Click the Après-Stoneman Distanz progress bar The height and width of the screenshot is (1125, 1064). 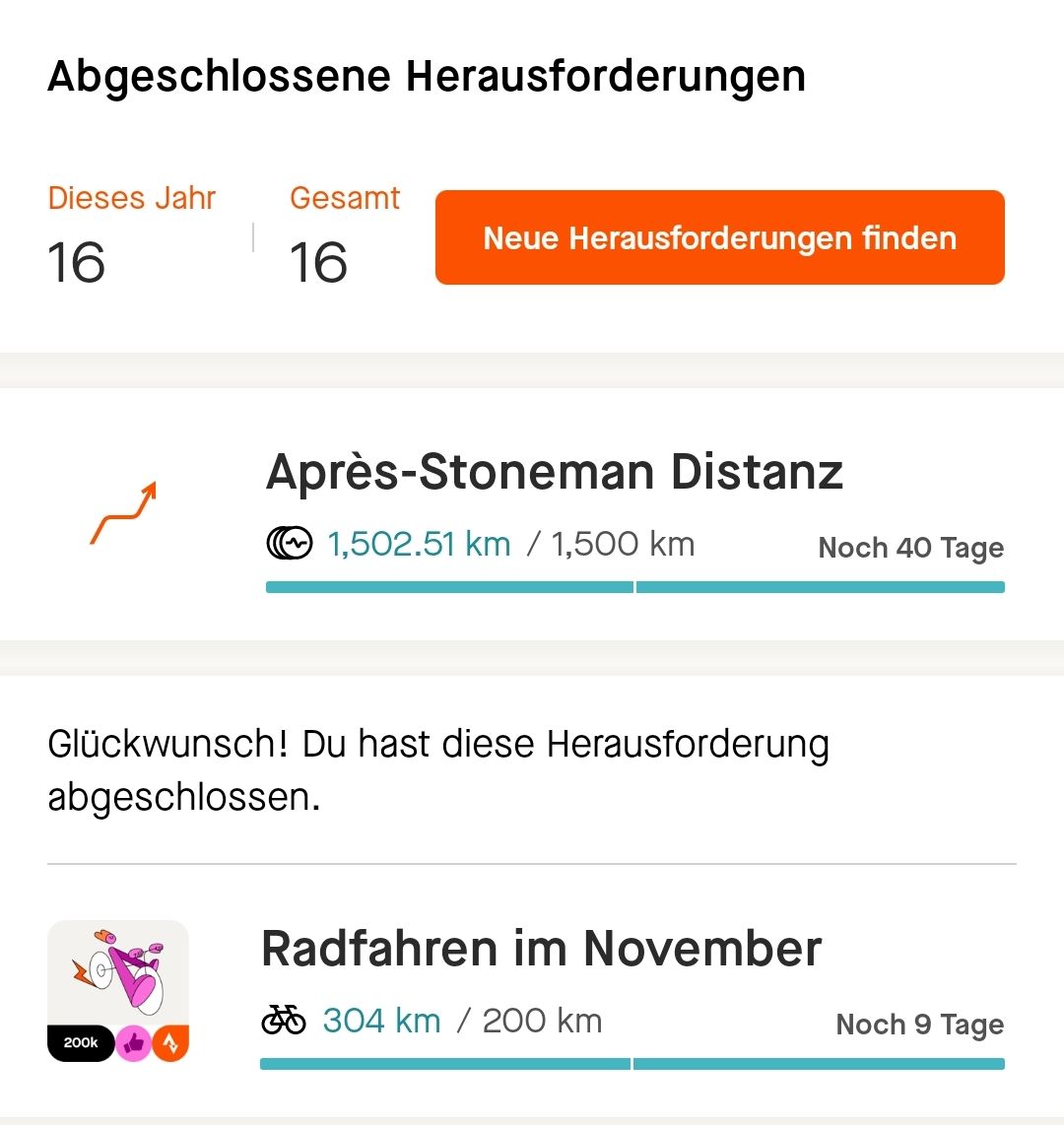635,587
